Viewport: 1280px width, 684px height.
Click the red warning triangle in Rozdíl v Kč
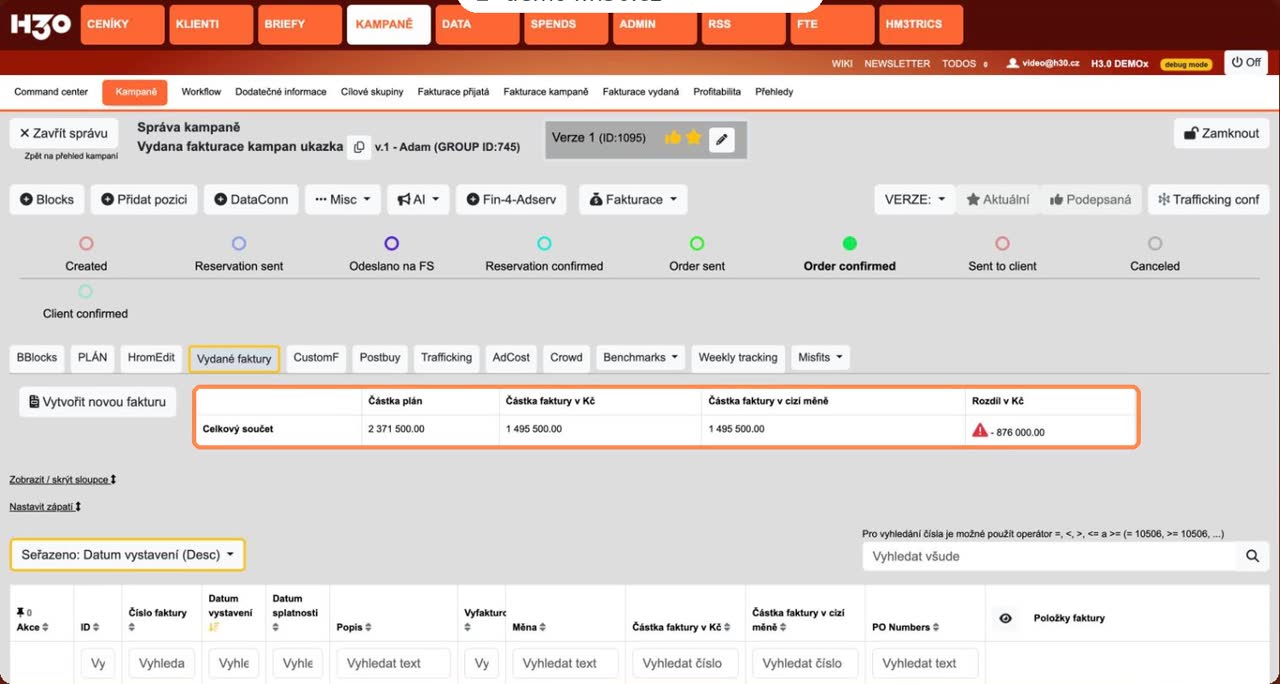[x=980, y=431]
